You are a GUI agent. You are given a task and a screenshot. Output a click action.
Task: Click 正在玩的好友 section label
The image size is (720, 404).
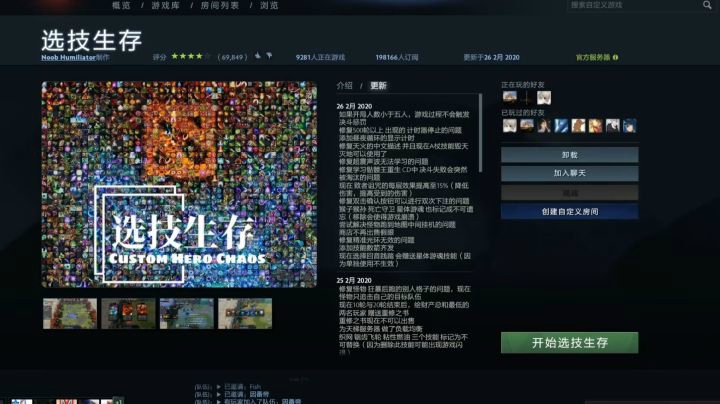point(523,84)
